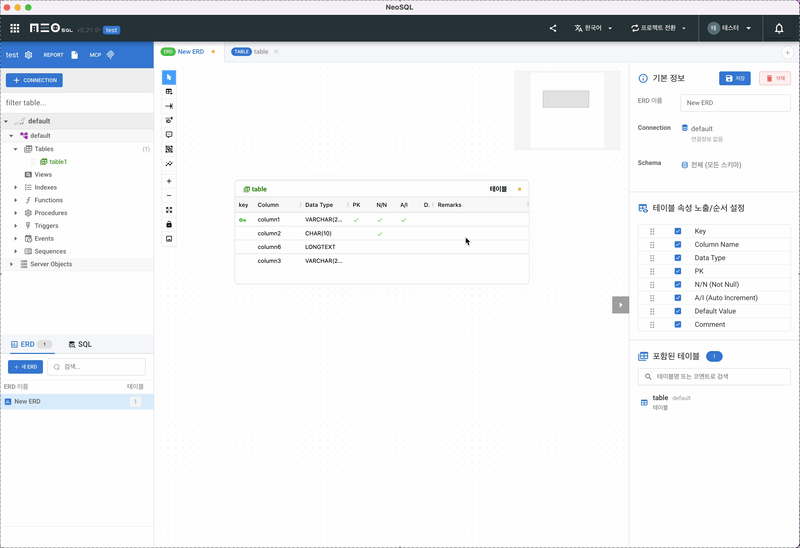Click the zoom out minus icon
This screenshot has height=548, width=800.
tap(169, 195)
